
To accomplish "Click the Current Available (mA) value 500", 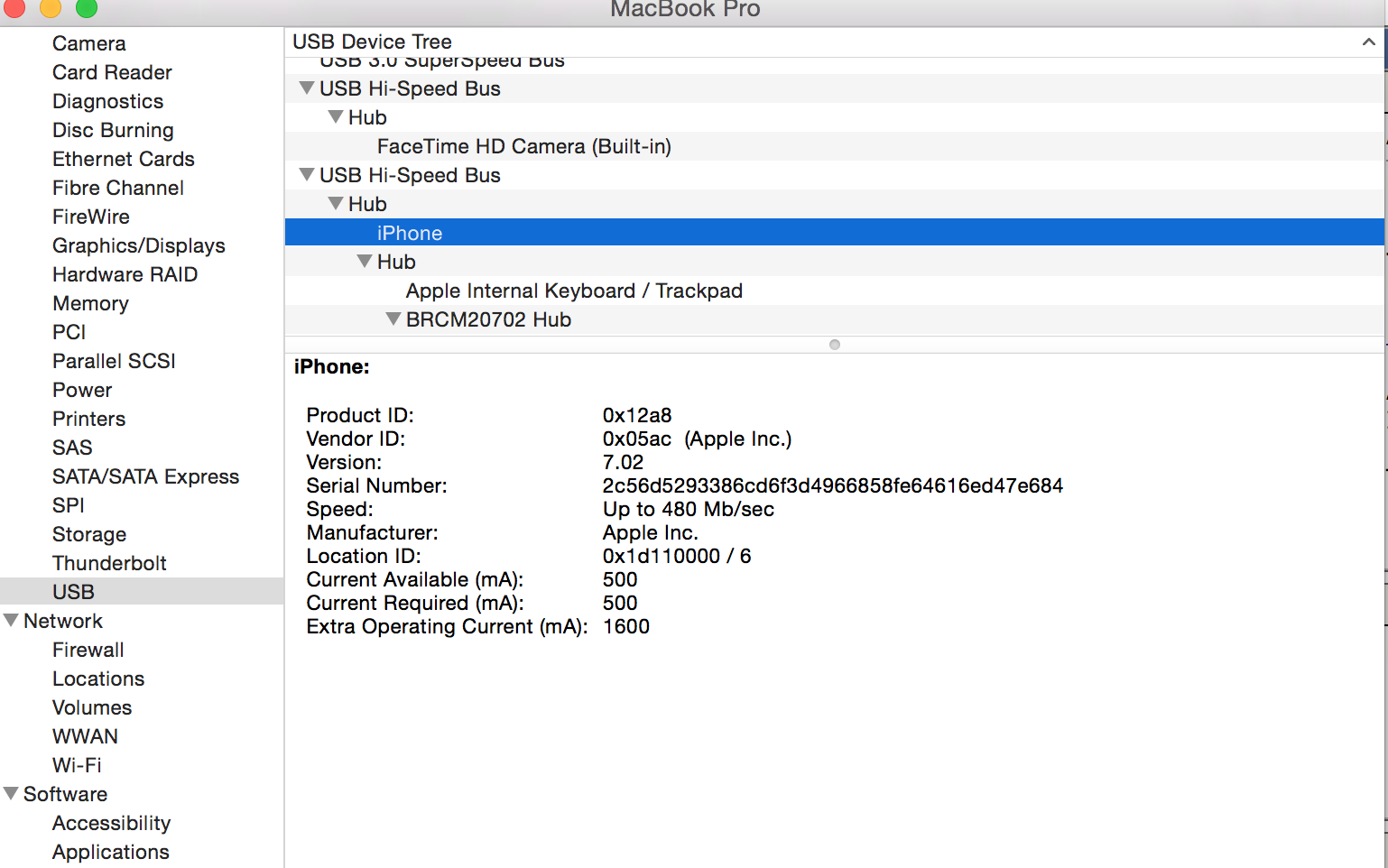I will 620,579.
